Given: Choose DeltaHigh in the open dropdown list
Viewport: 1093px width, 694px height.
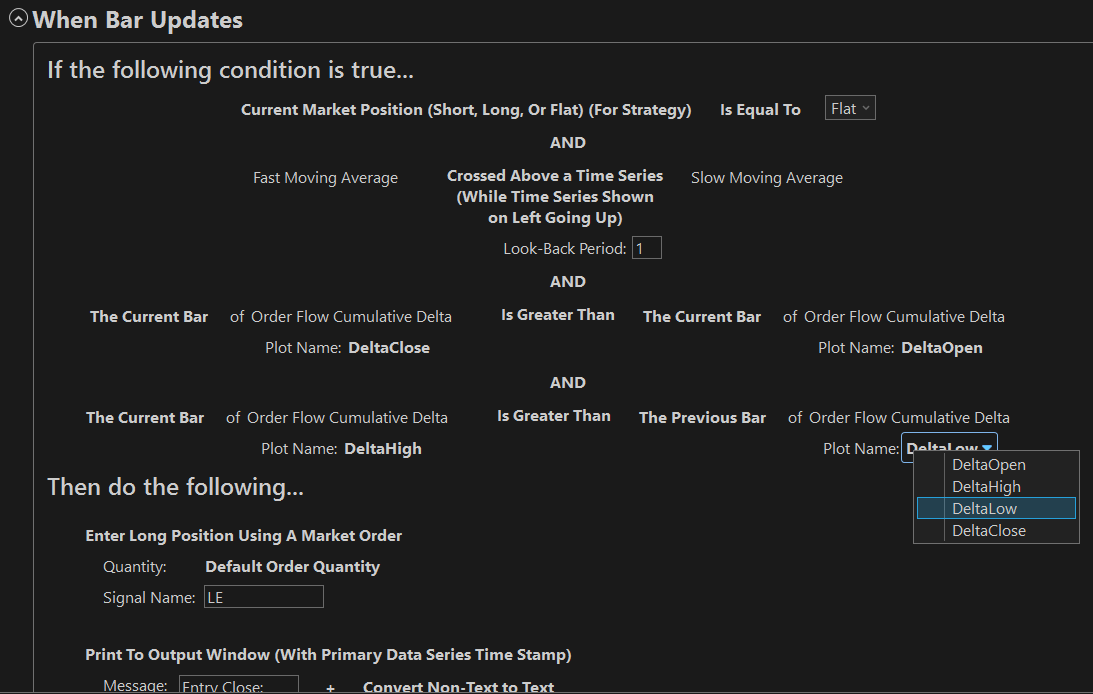Looking at the screenshot, I should pos(986,487).
